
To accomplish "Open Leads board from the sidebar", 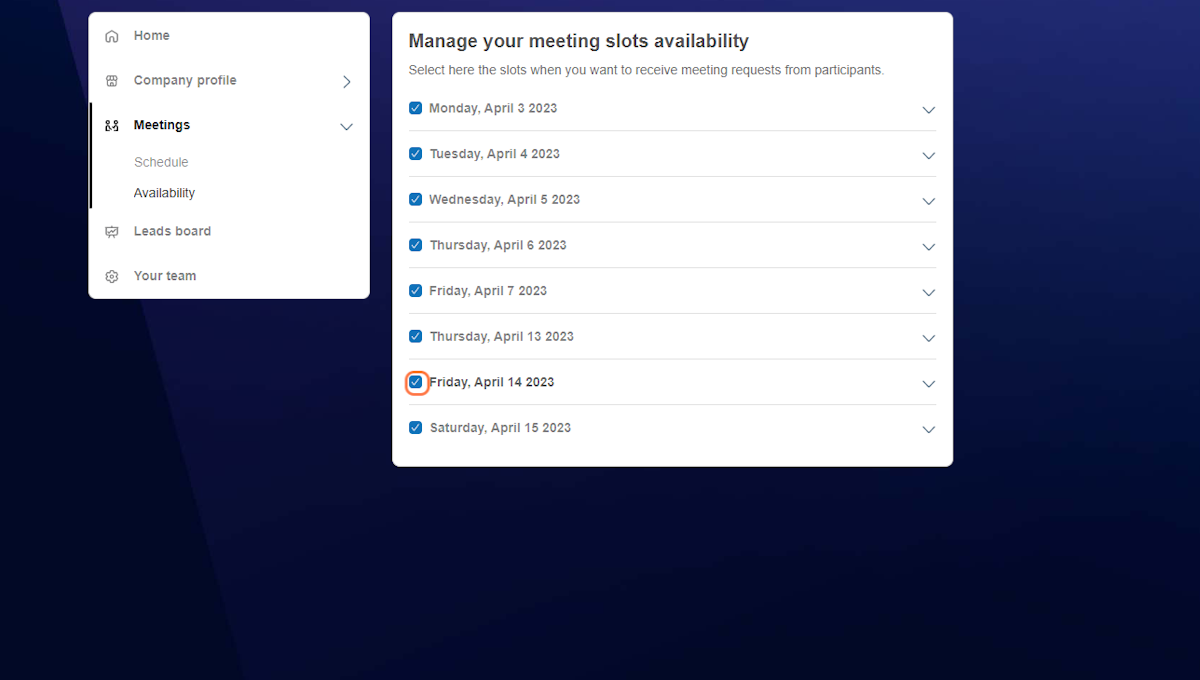I will point(172,231).
